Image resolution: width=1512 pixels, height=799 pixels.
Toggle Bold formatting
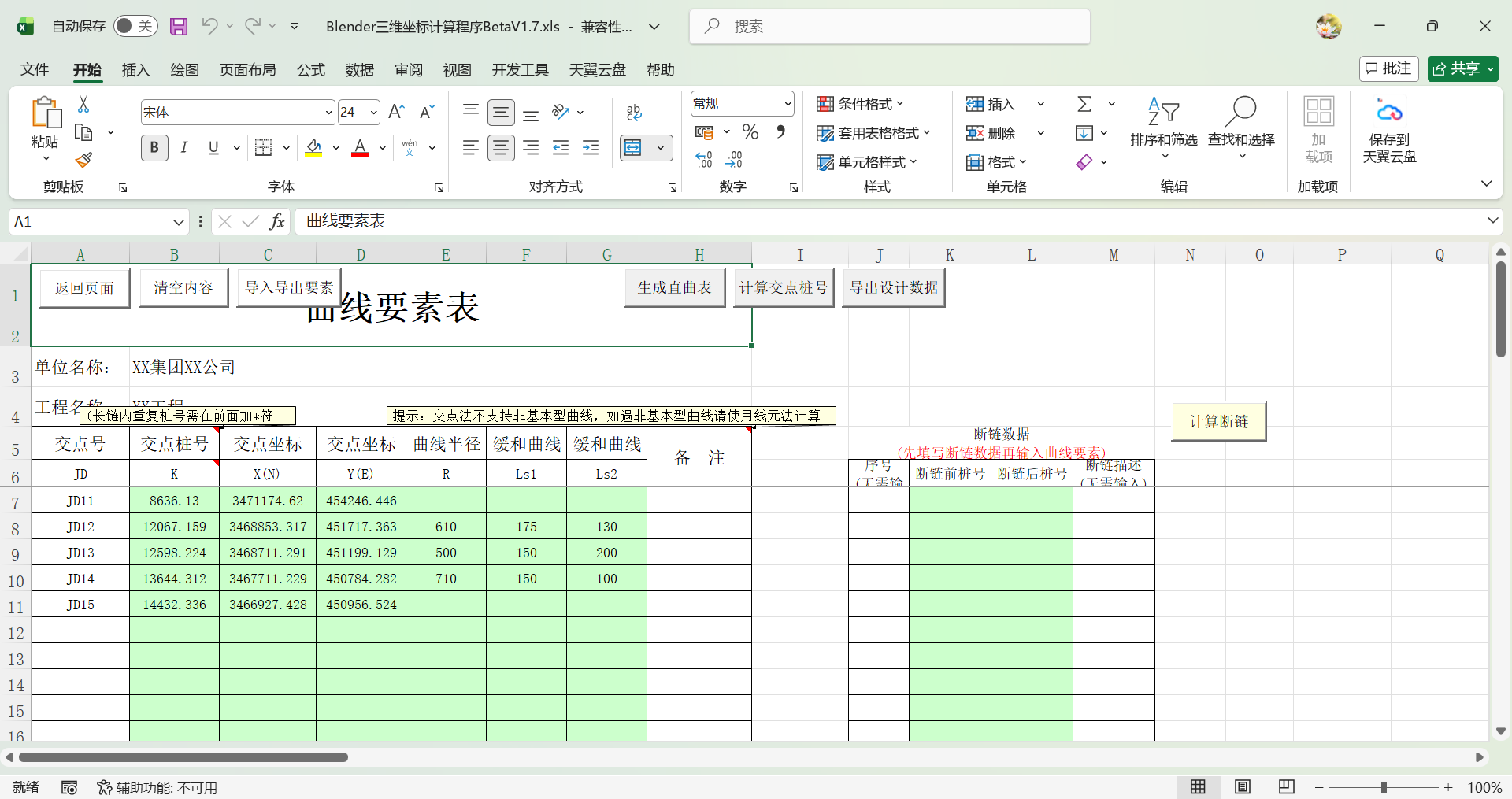pos(154,148)
